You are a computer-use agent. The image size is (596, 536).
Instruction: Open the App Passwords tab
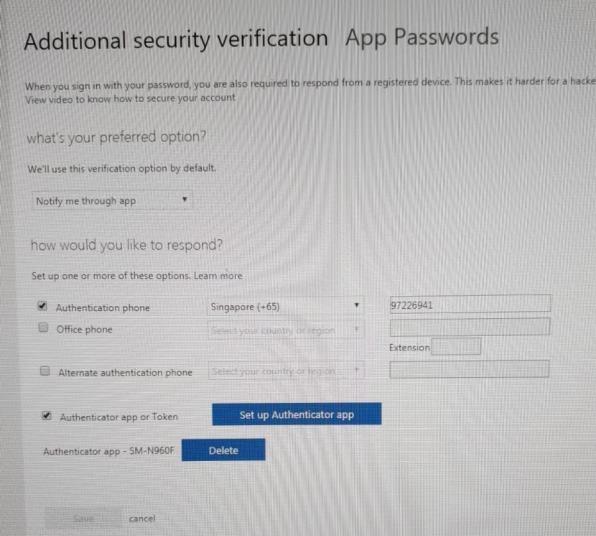point(422,38)
